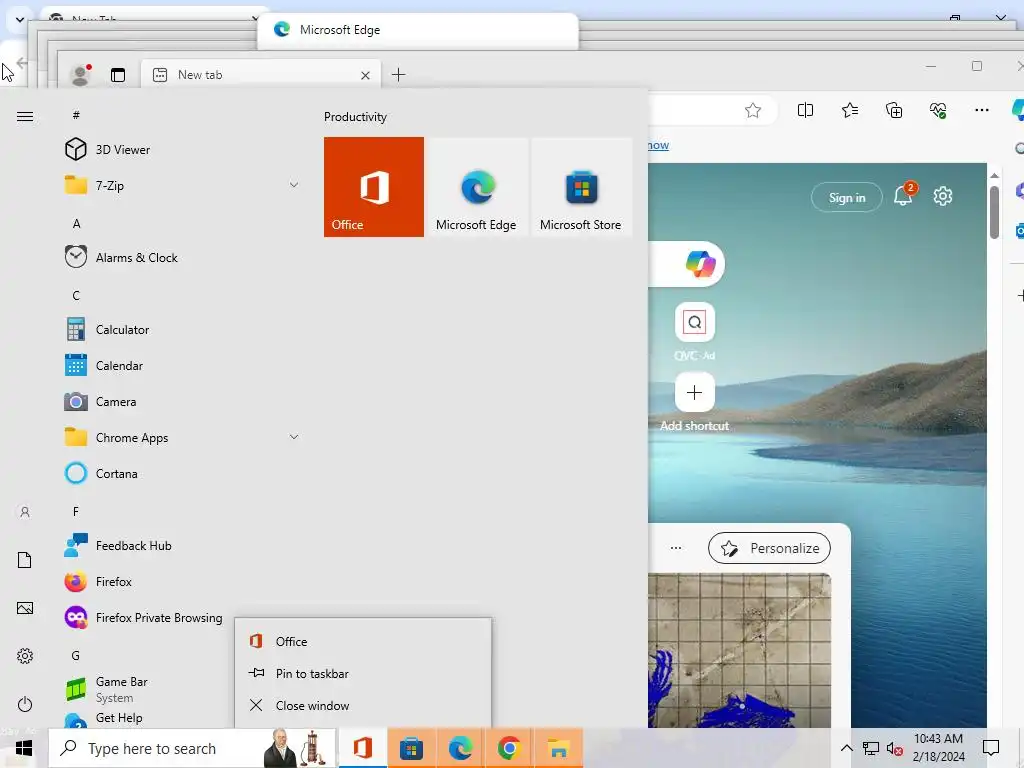Click the Microsoft Edge tile
This screenshot has height=768, width=1024.
tap(476, 187)
